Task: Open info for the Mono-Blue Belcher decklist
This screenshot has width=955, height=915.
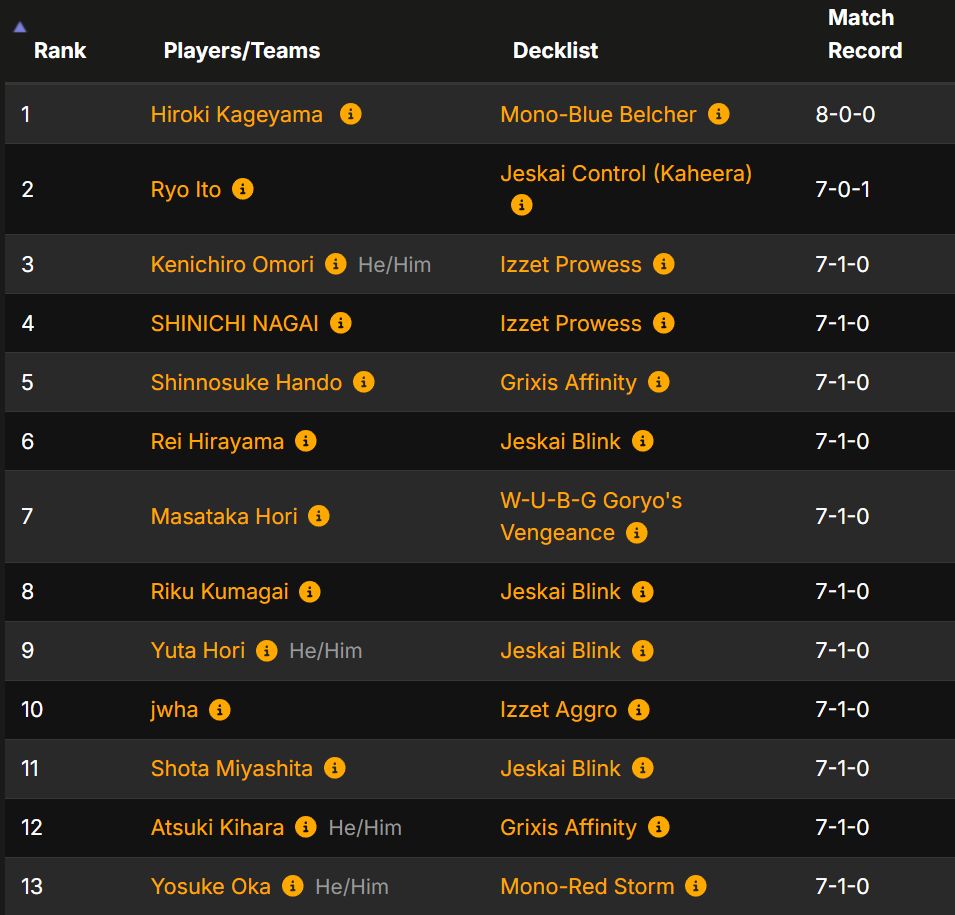Action: (718, 115)
